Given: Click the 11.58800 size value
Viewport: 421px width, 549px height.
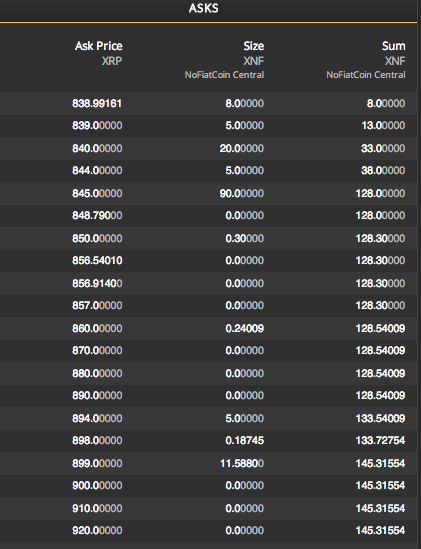Looking at the screenshot, I should coord(242,464).
